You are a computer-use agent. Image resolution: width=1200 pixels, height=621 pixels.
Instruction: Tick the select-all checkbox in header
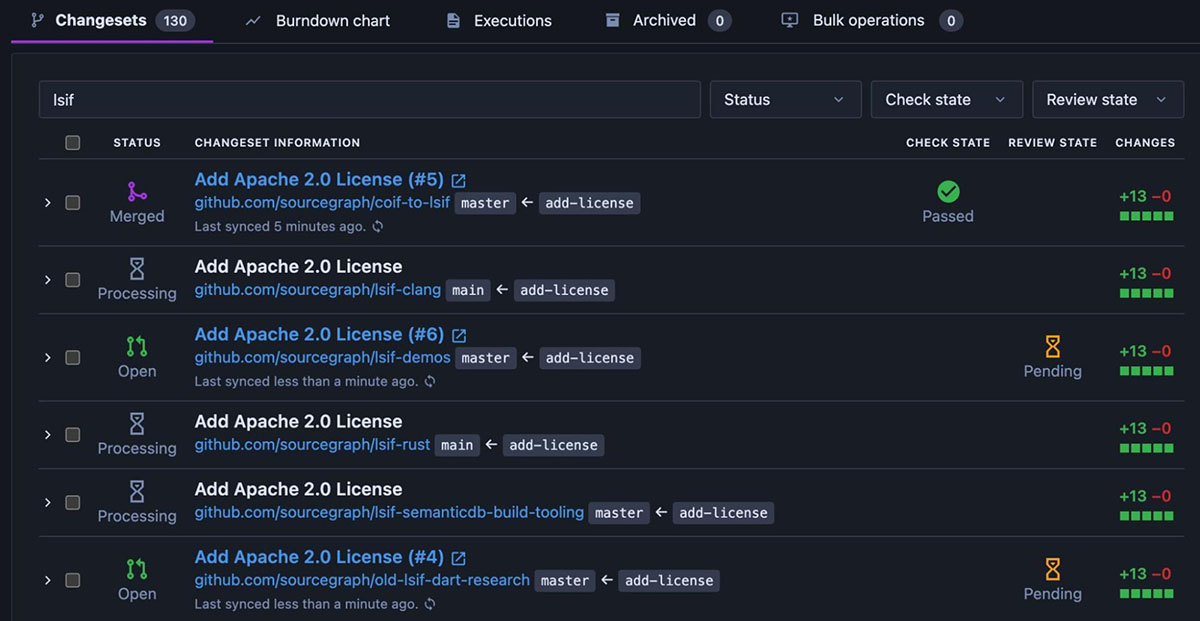(73, 143)
